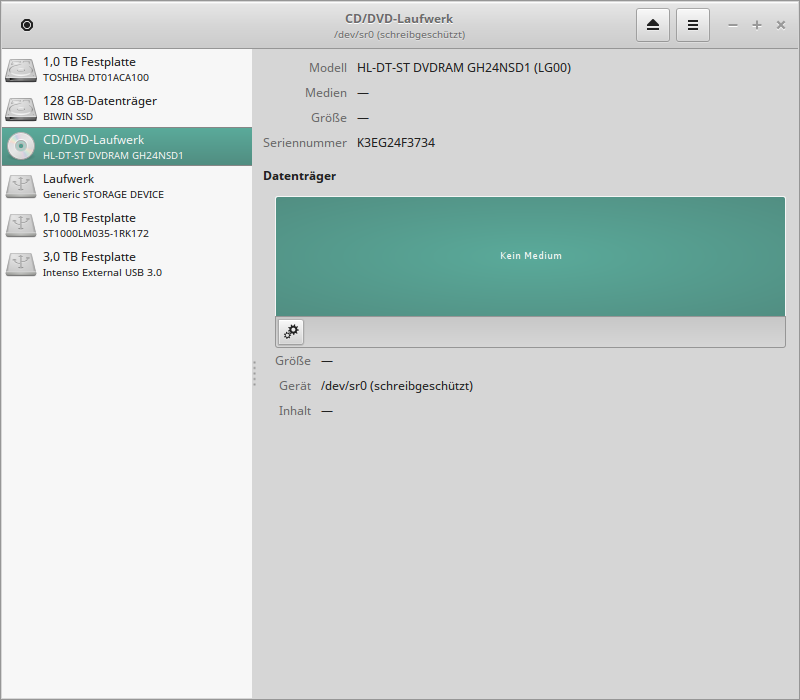Click the 'Datenträger' section heading
The image size is (800, 700).
pos(299,176)
